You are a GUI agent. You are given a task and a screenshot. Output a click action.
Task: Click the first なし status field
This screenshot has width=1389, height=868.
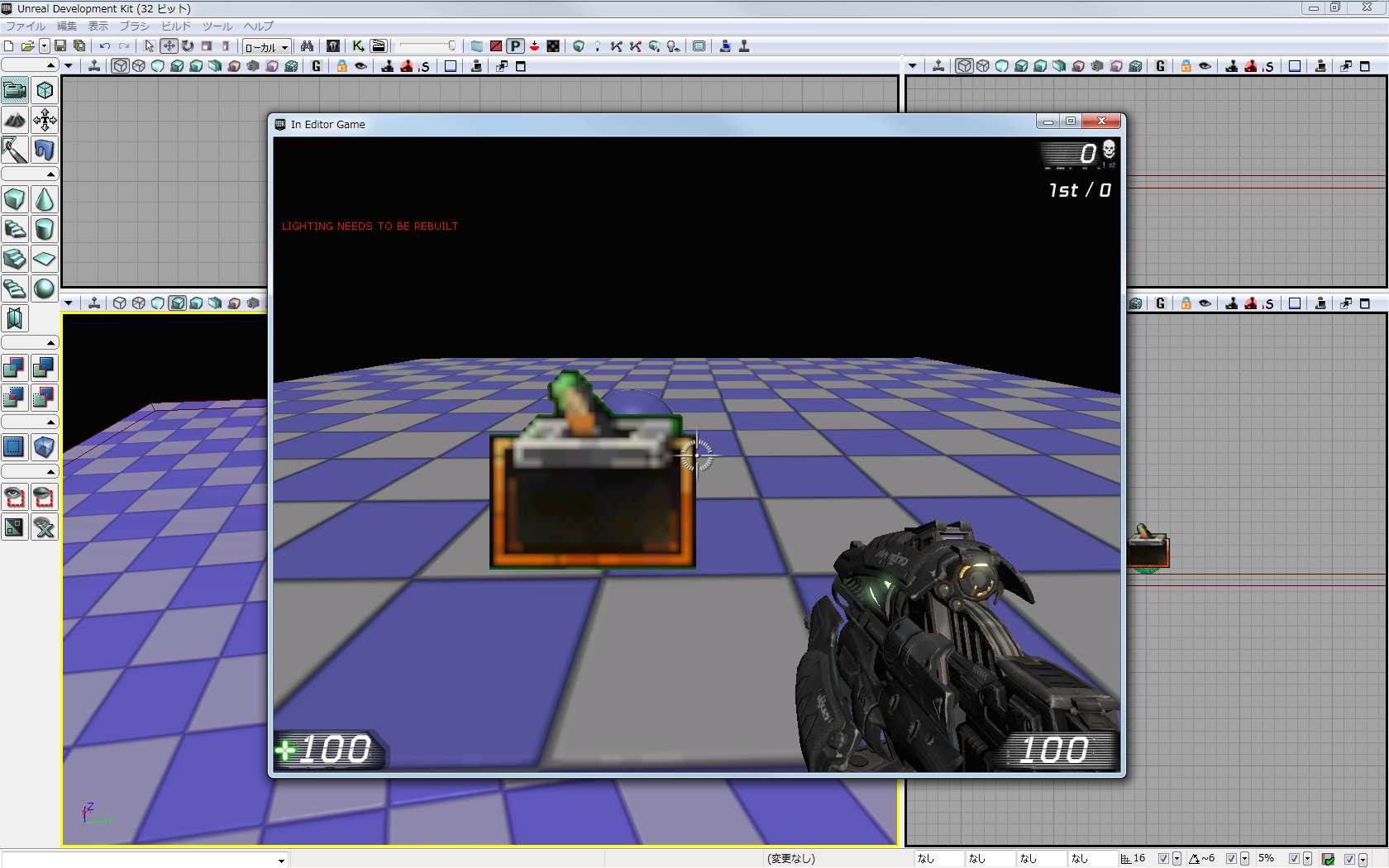click(x=939, y=859)
